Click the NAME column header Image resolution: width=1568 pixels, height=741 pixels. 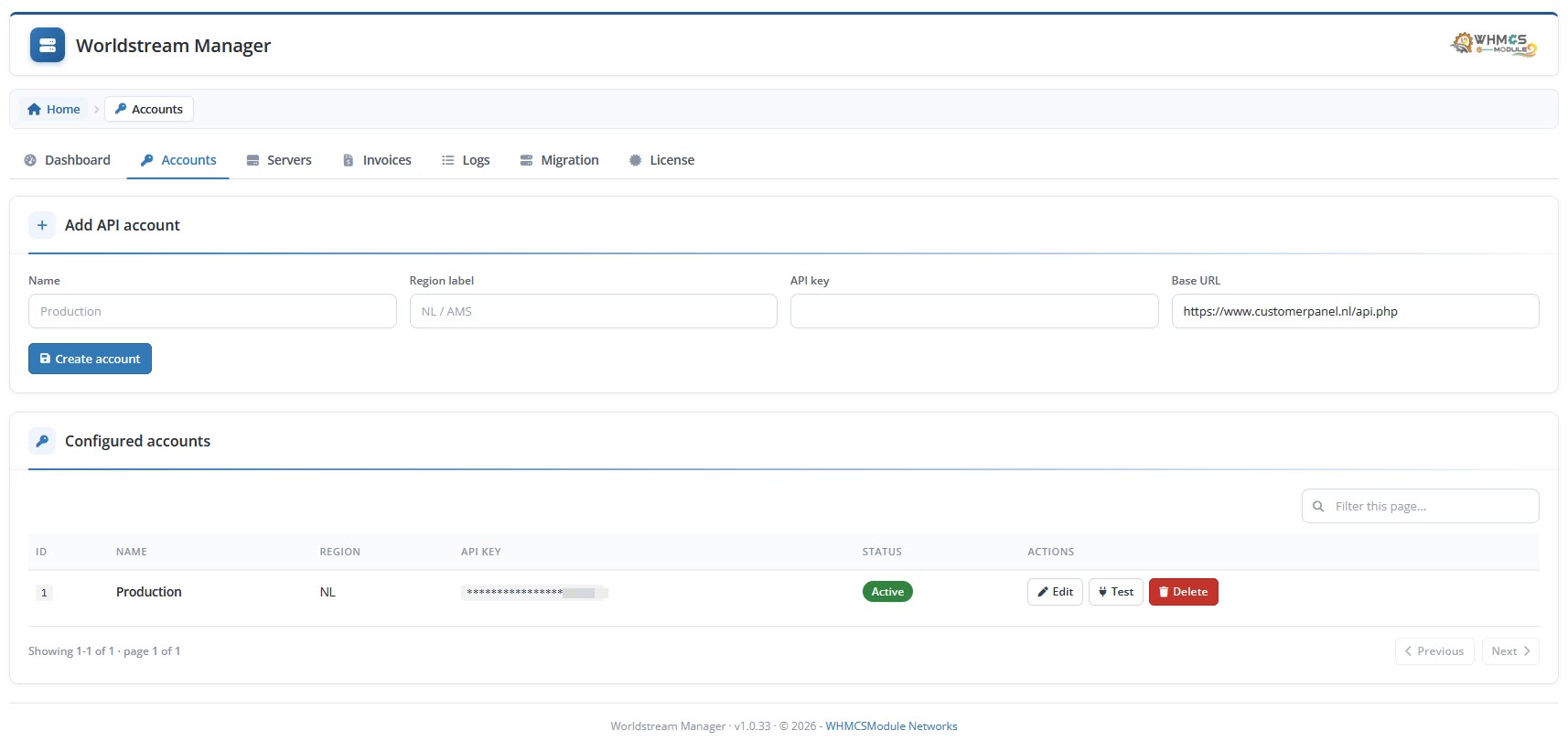point(132,552)
